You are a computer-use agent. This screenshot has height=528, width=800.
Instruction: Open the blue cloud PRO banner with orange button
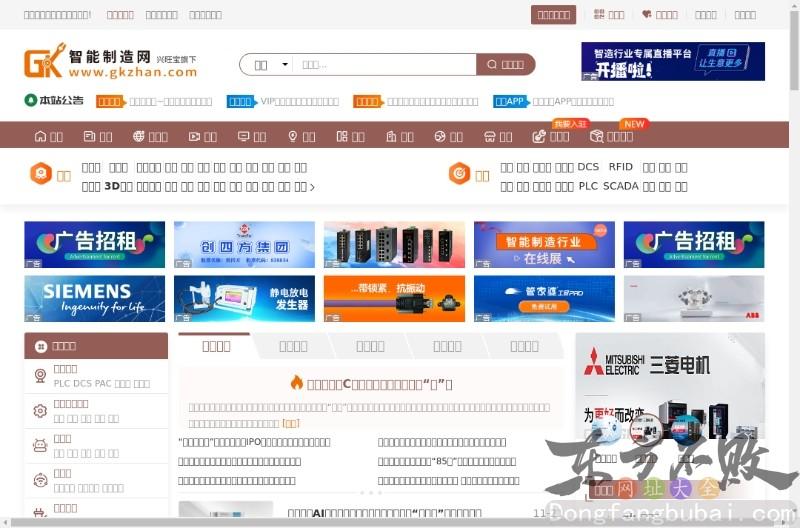544,299
